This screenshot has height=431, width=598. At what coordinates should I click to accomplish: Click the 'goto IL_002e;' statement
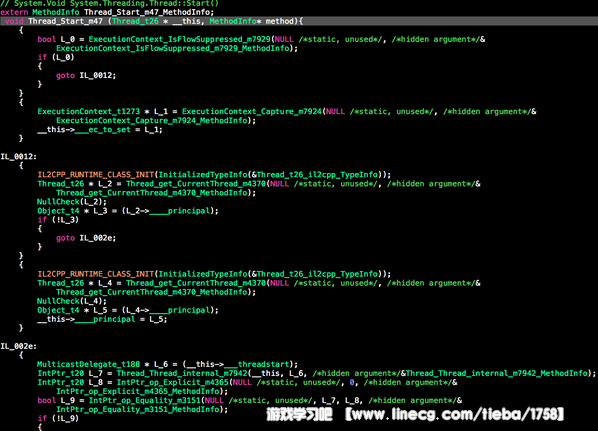pyautogui.click(x=86, y=238)
